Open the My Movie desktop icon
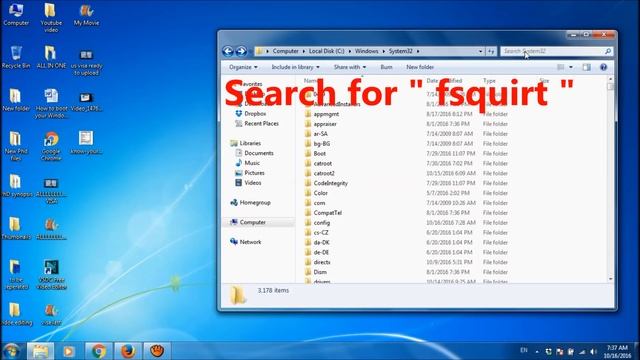 [x=86, y=15]
